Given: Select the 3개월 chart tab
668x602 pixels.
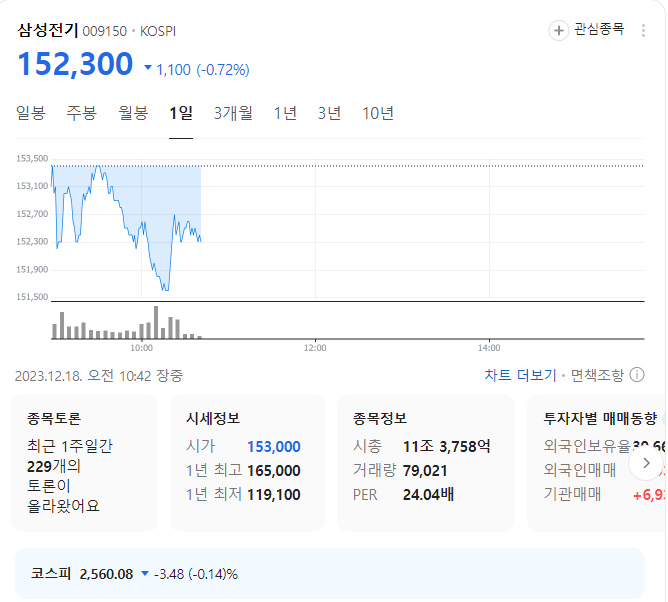Looking at the screenshot, I should tap(233, 113).
